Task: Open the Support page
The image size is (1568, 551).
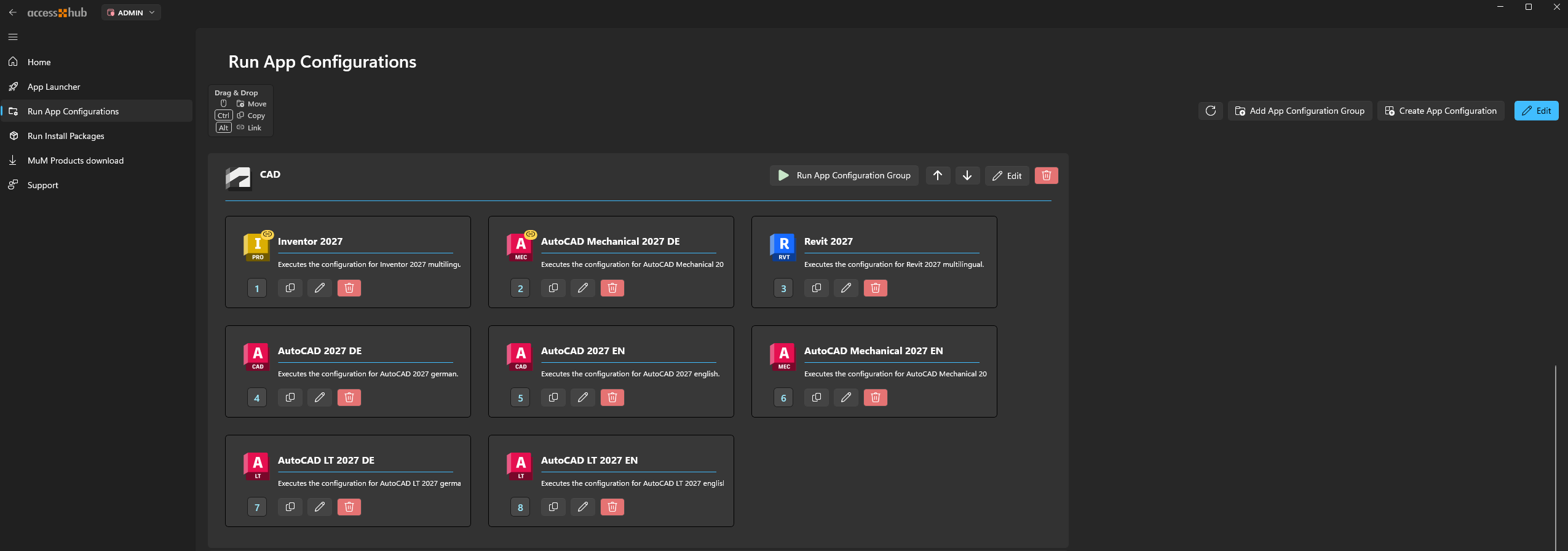Action: 97,185
